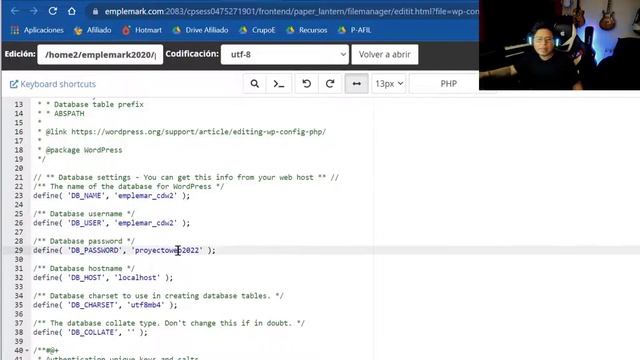Reload the page with the refresh icon
This screenshot has height=360, width=640.
point(53,11)
